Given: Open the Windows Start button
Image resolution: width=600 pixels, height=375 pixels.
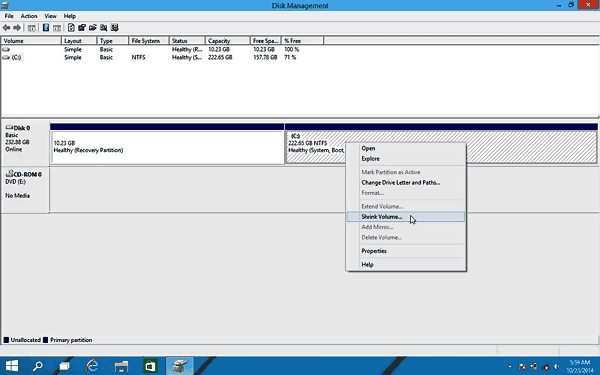Looking at the screenshot, I should click(x=12, y=366).
